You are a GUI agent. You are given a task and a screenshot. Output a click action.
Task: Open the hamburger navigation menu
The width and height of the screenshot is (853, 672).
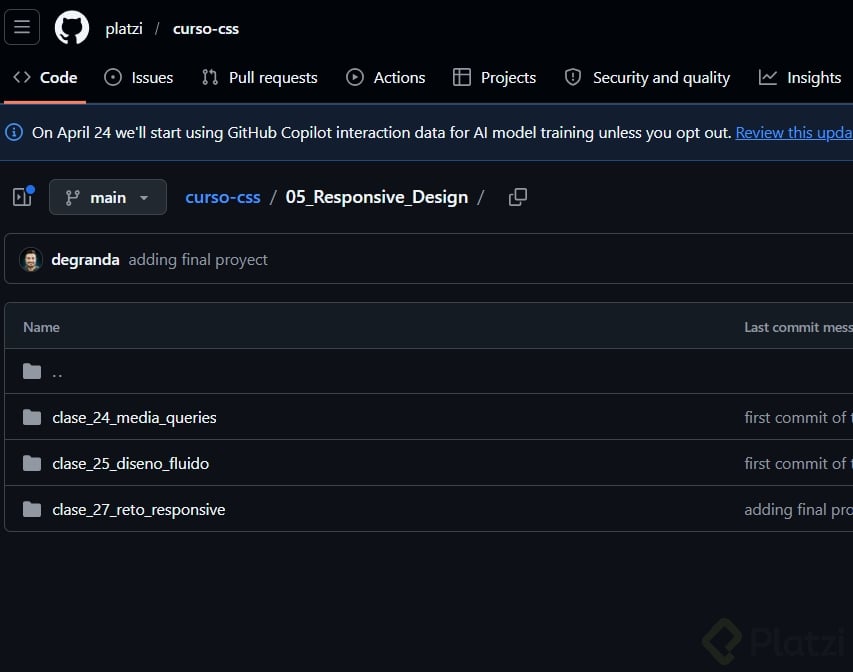(x=22, y=28)
